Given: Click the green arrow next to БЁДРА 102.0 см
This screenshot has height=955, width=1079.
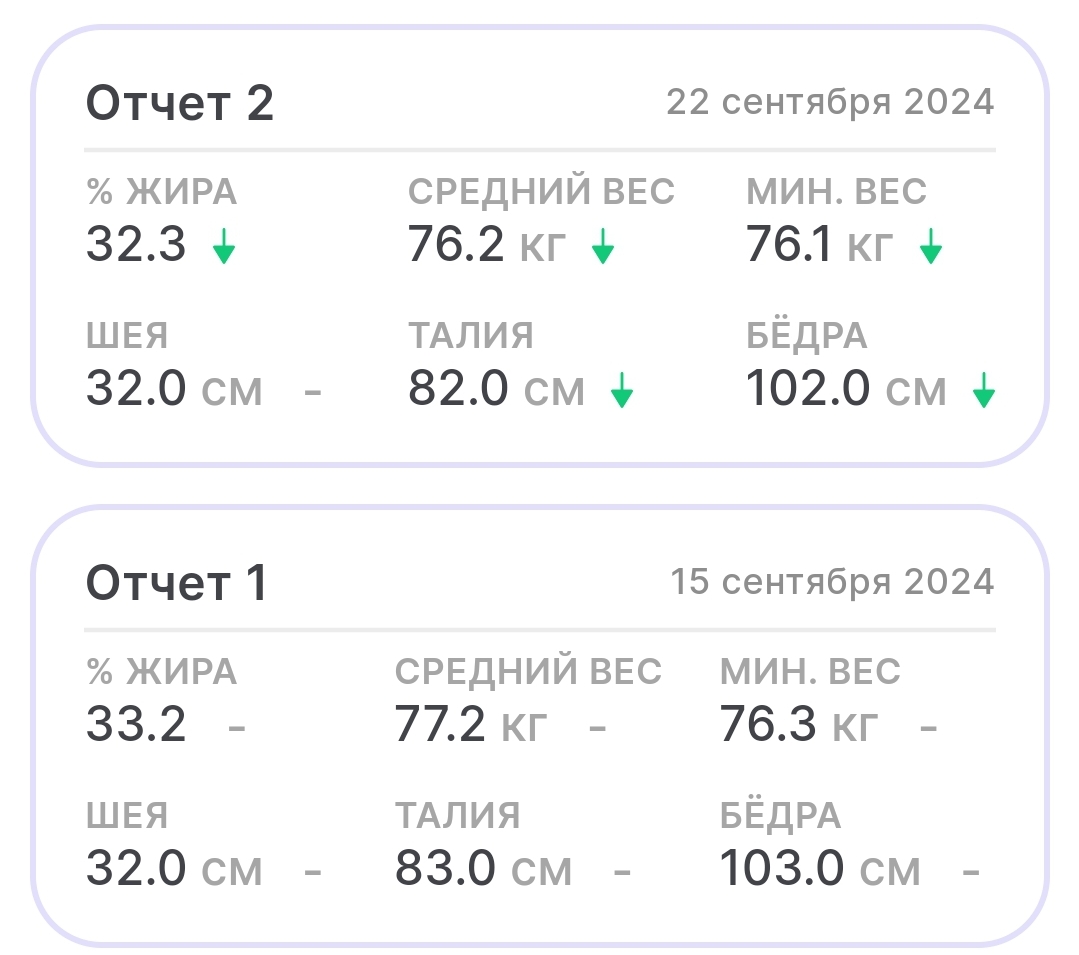Looking at the screenshot, I should (x=984, y=390).
